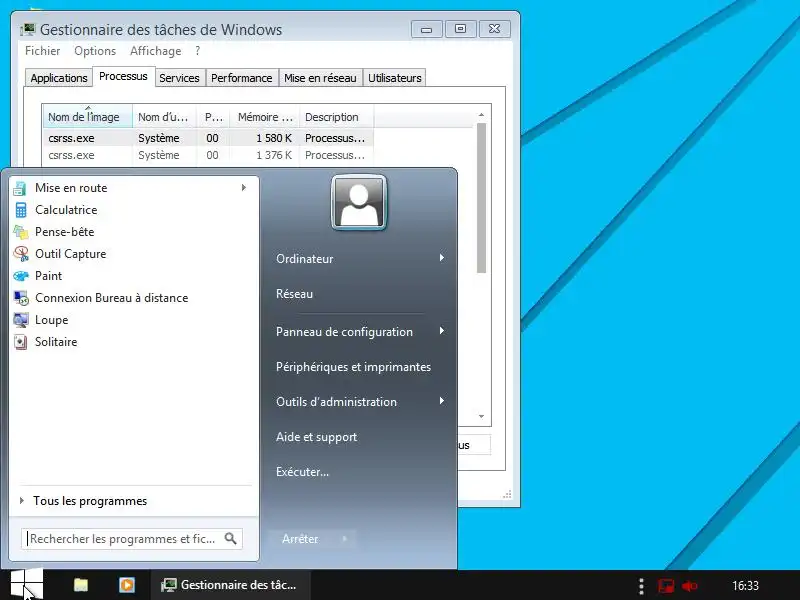Open the shutdown options arrow beside Arrêter

click(x=345, y=538)
